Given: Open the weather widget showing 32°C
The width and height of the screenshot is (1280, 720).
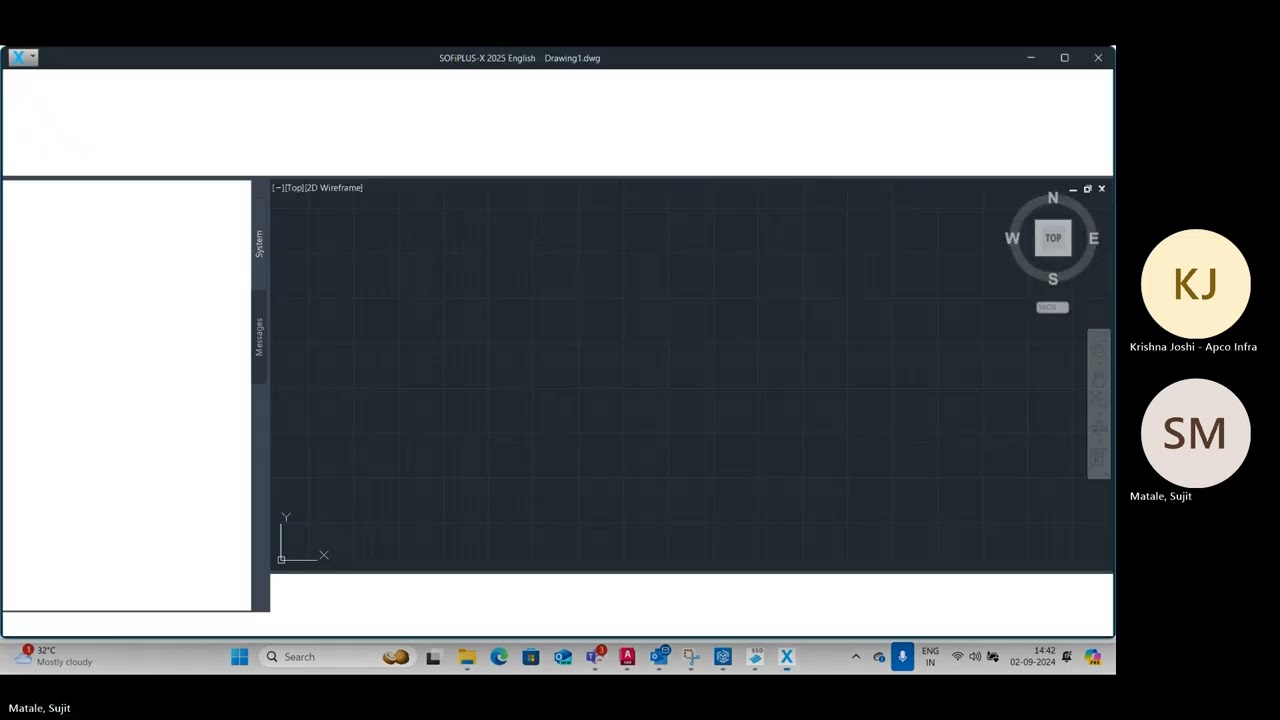Looking at the screenshot, I should pos(55,656).
